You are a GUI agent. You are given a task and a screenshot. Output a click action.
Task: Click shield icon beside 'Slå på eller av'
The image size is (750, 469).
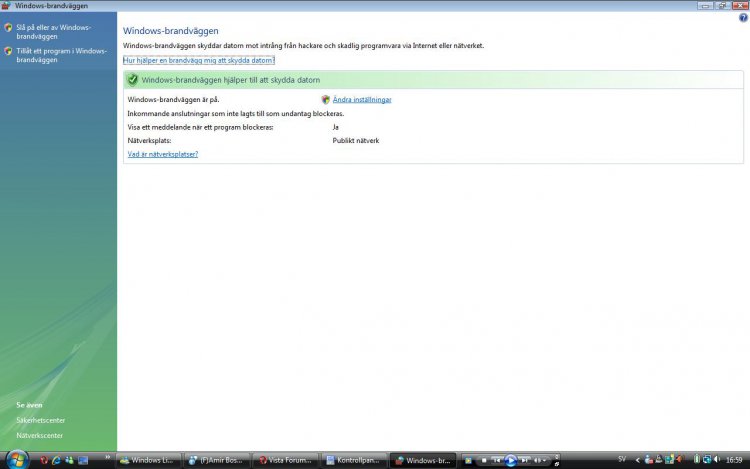(8, 28)
